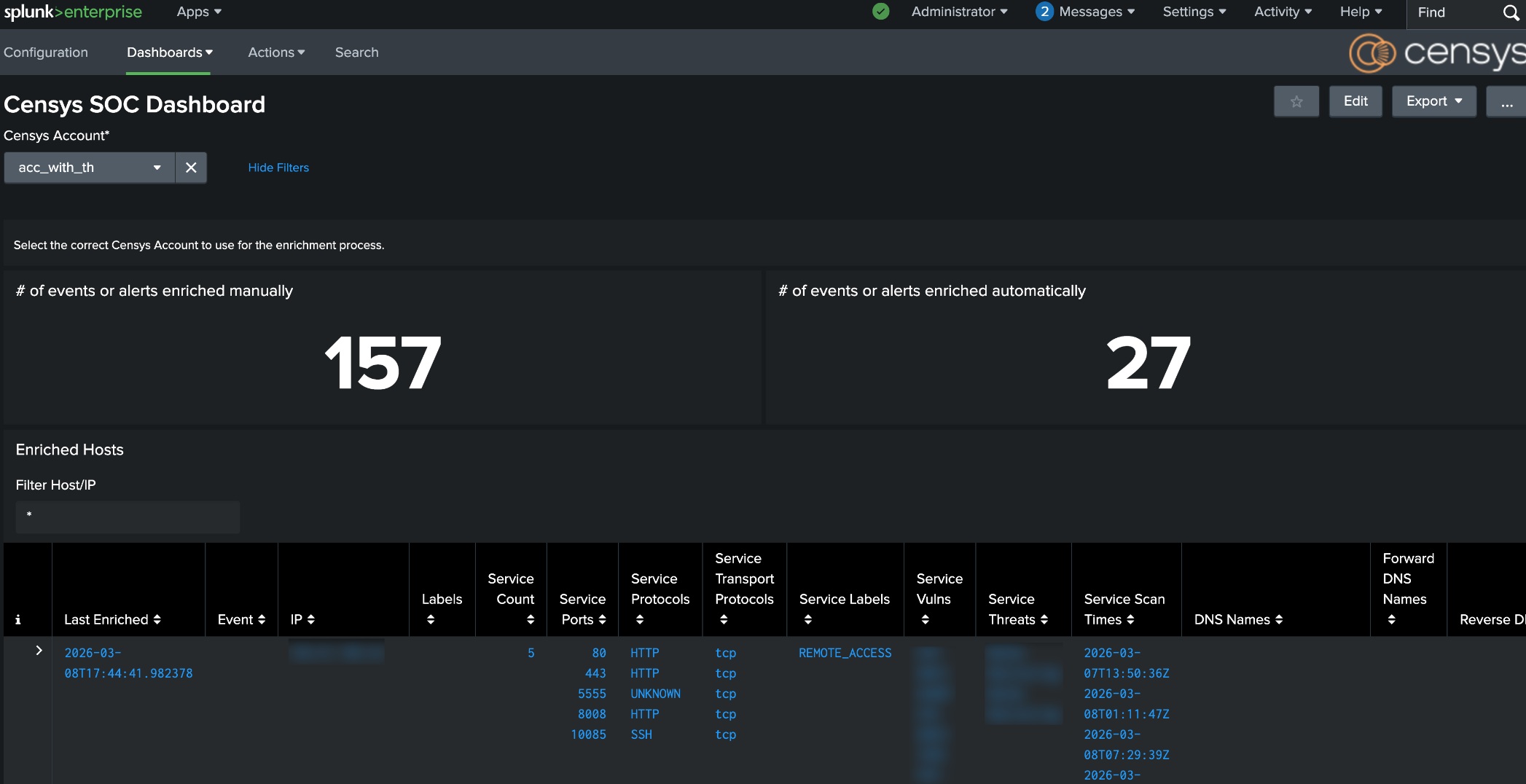Click the Splunk Enterprise logo
Viewport: 1526px width, 784px height.
coord(73,12)
